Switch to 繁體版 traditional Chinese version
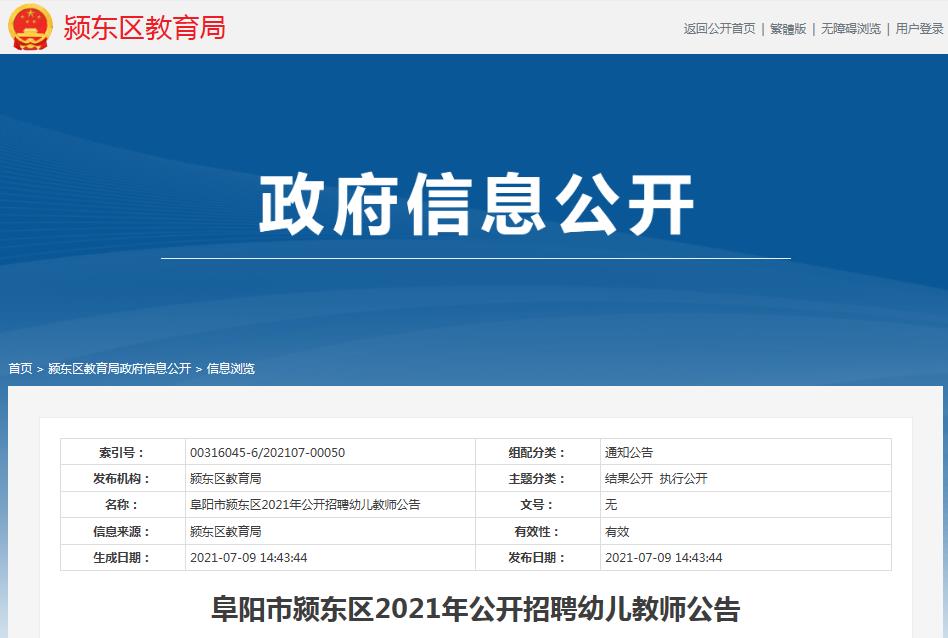The image size is (948, 638). click(x=787, y=30)
